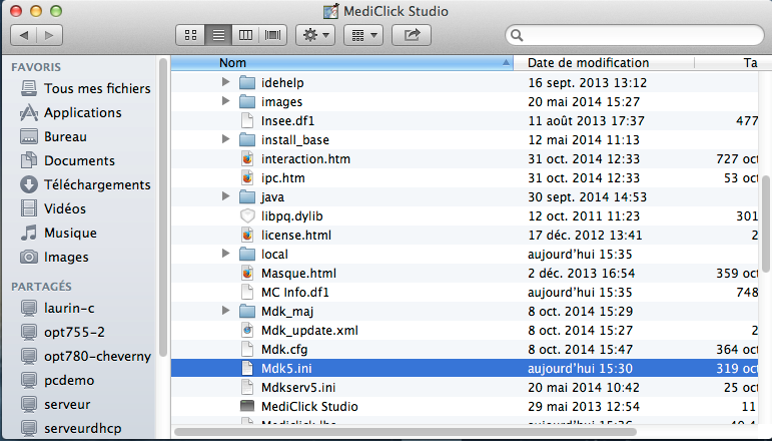
Task: Toggle list view mode button
Action: click(218, 35)
